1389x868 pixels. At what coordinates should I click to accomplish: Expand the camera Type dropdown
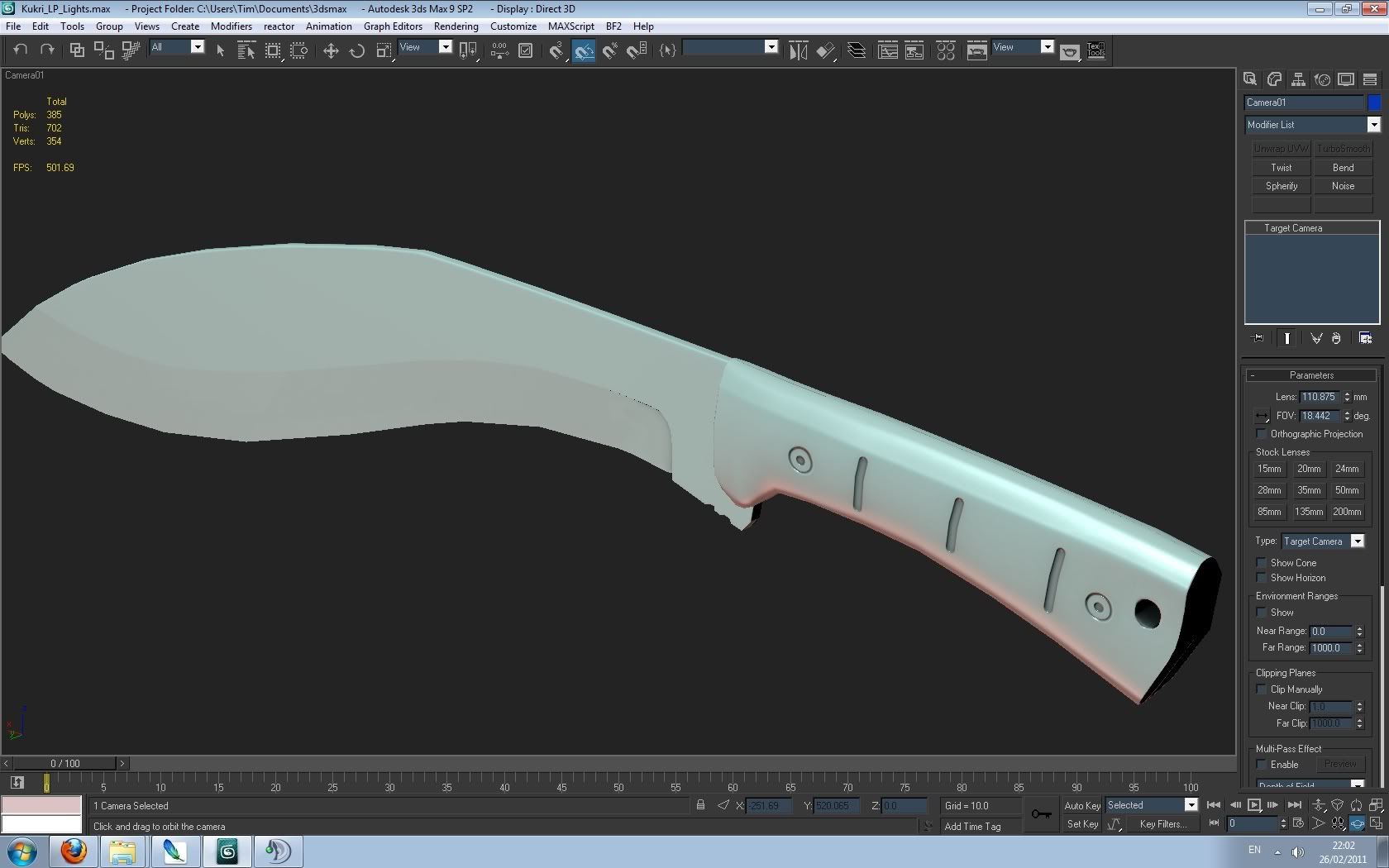coord(1357,541)
